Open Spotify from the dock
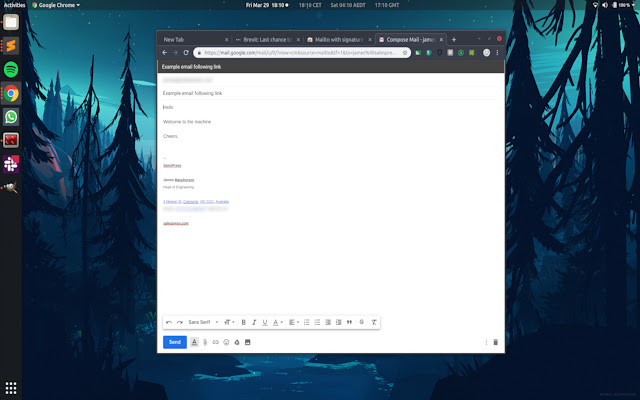Viewport: 640px width, 400px height. [11, 69]
